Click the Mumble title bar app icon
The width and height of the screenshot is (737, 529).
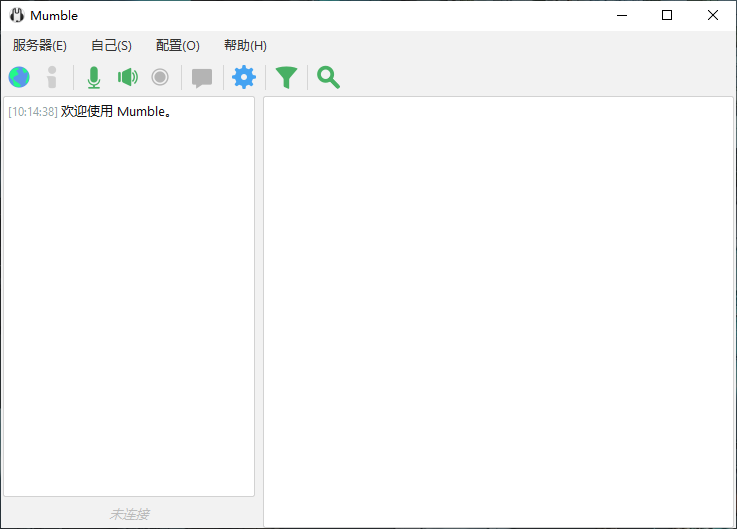click(17, 15)
